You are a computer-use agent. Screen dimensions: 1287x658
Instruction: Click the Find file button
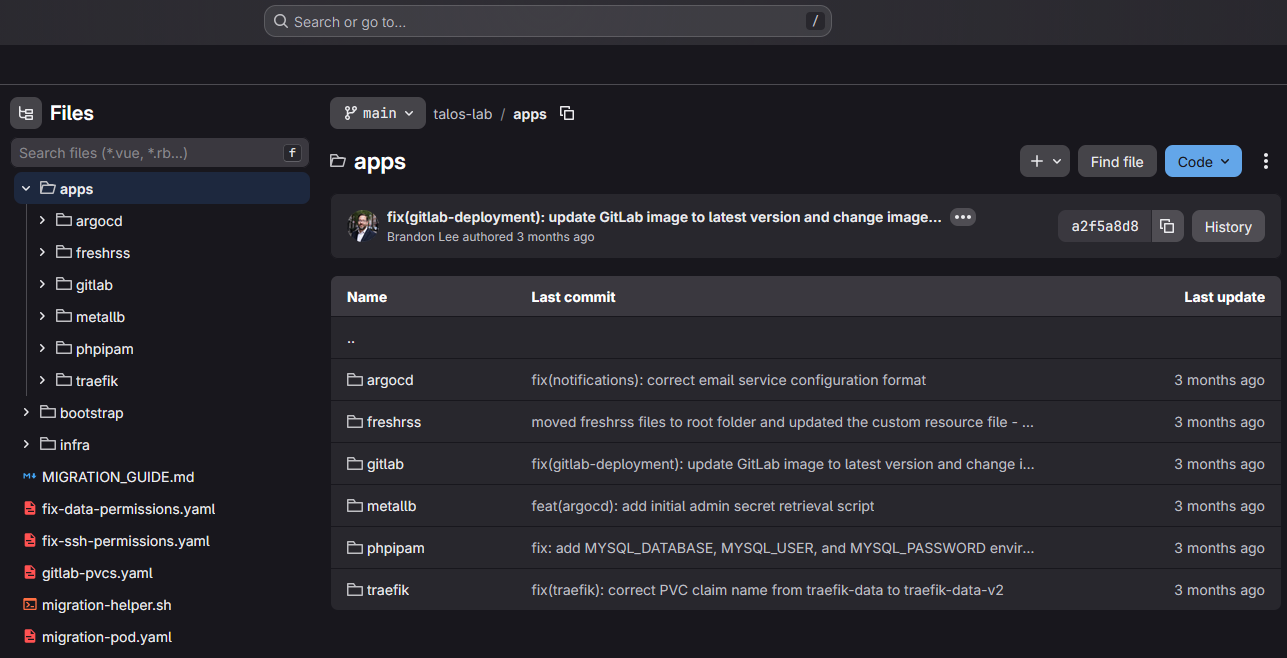point(1117,161)
